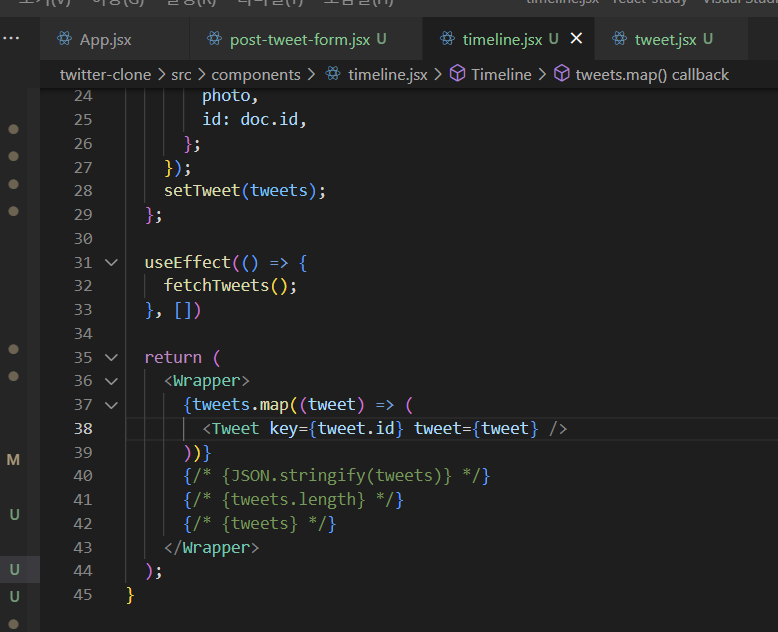Click the Timeline symbol cube icon
778x632 pixels.
coord(457,74)
